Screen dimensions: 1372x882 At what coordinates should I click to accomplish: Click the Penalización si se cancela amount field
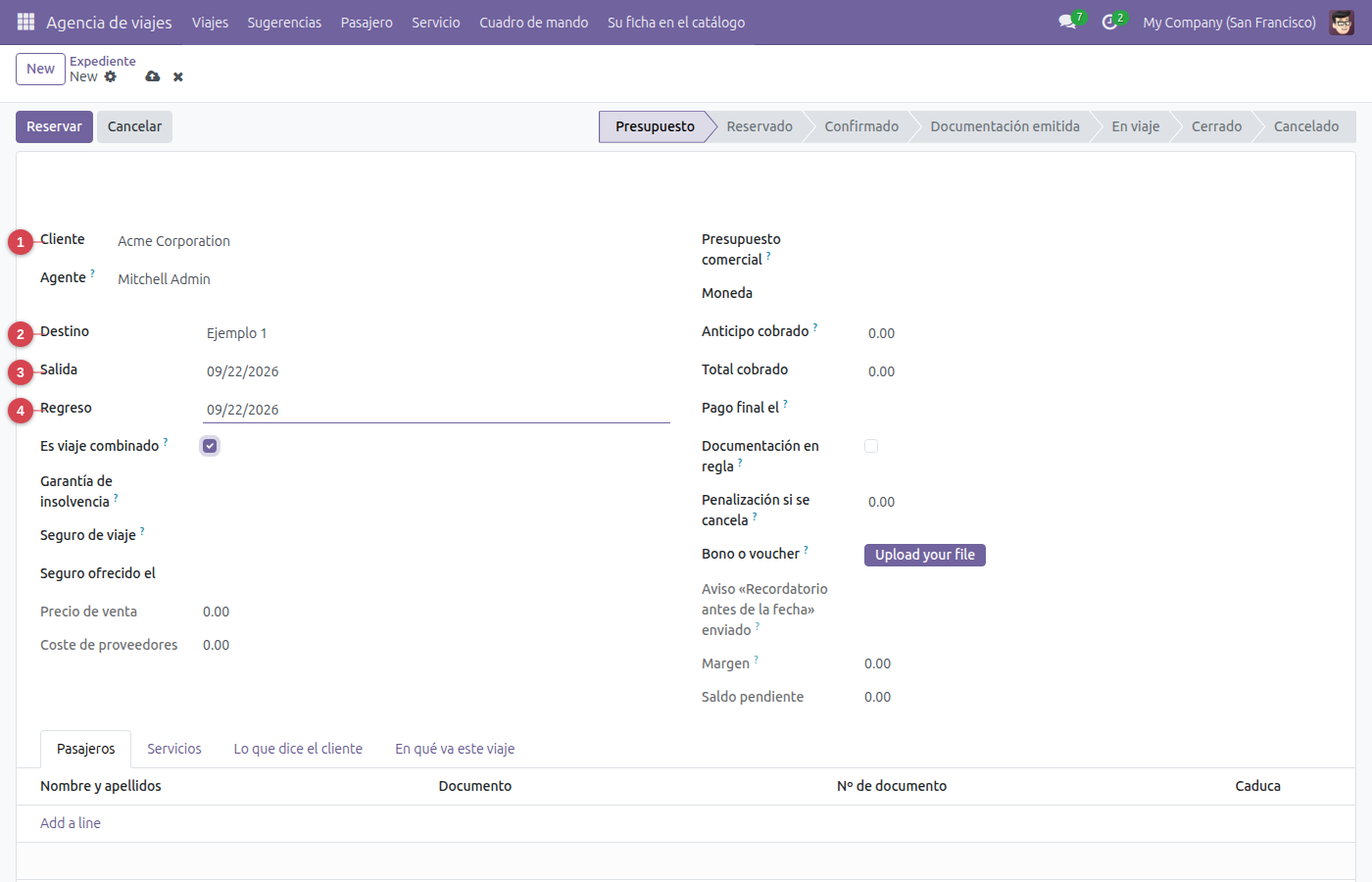click(1098, 502)
